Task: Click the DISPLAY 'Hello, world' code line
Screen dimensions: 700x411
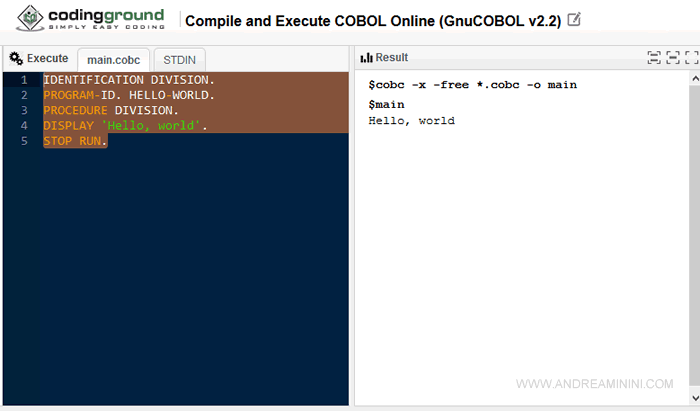Action: pyautogui.click(x=125, y=126)
